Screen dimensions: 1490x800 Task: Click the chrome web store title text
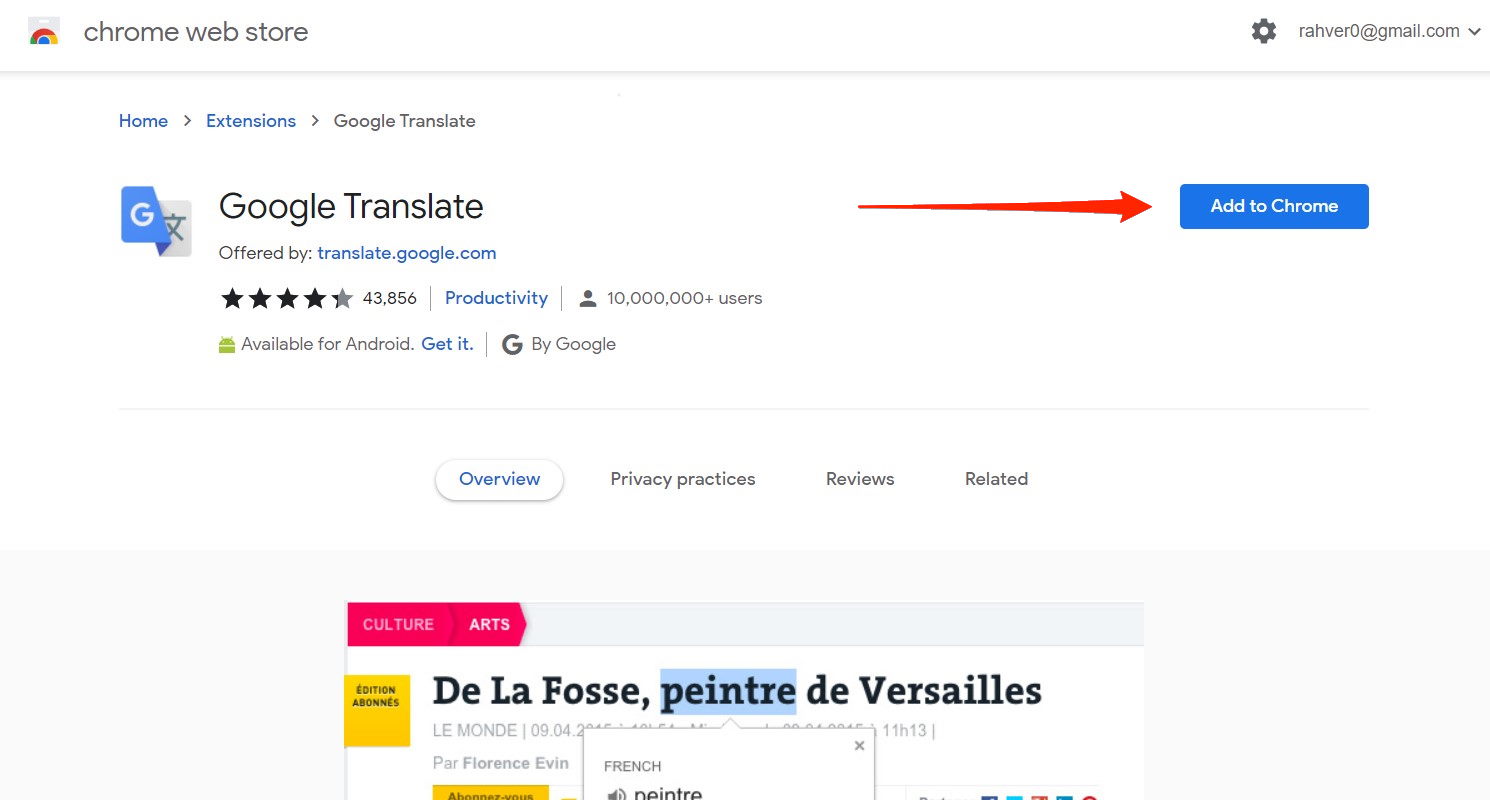click(196, 32)
